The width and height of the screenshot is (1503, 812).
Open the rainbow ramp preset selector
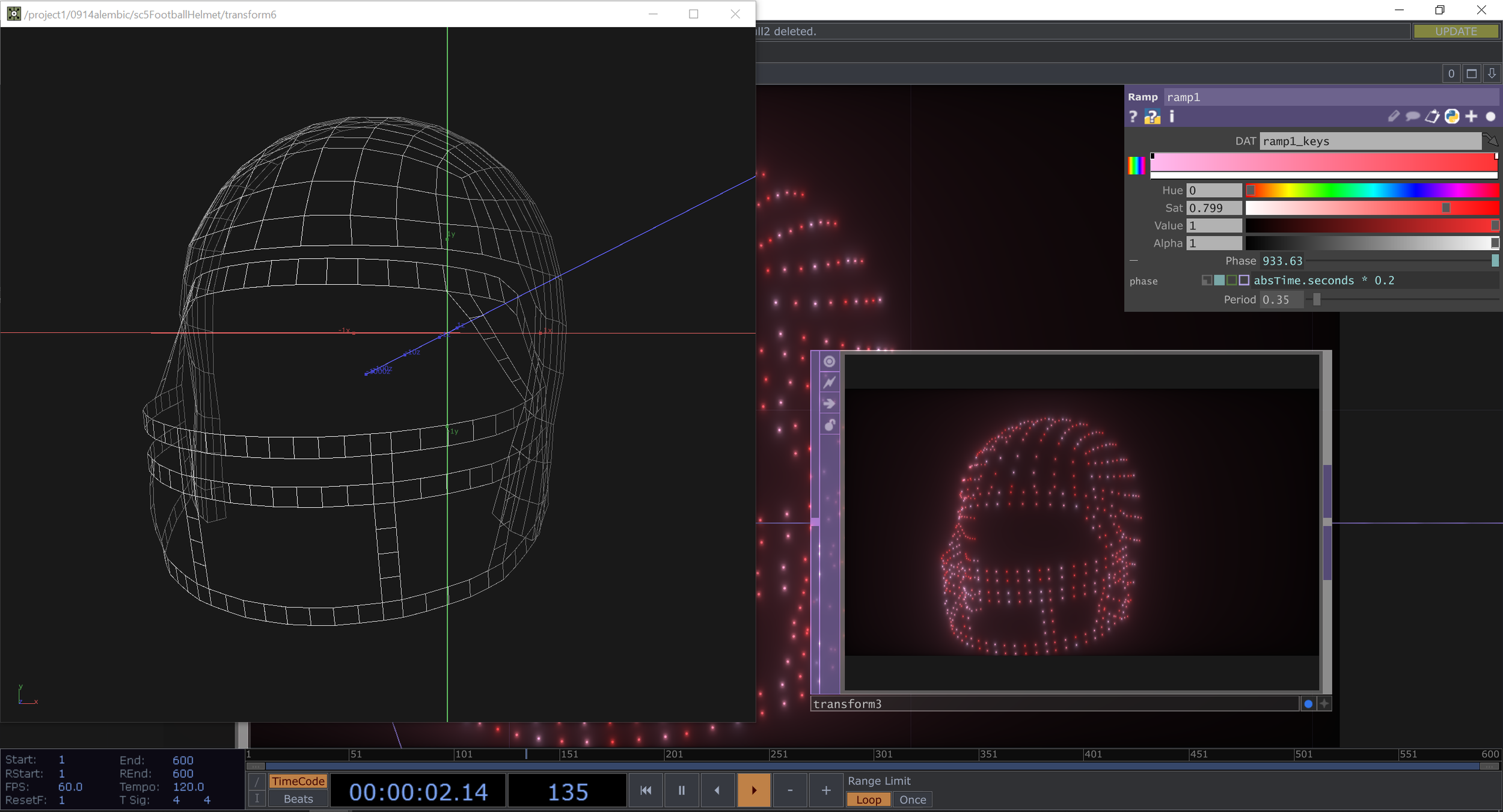pyautogui.click(x=1136, y=165)
